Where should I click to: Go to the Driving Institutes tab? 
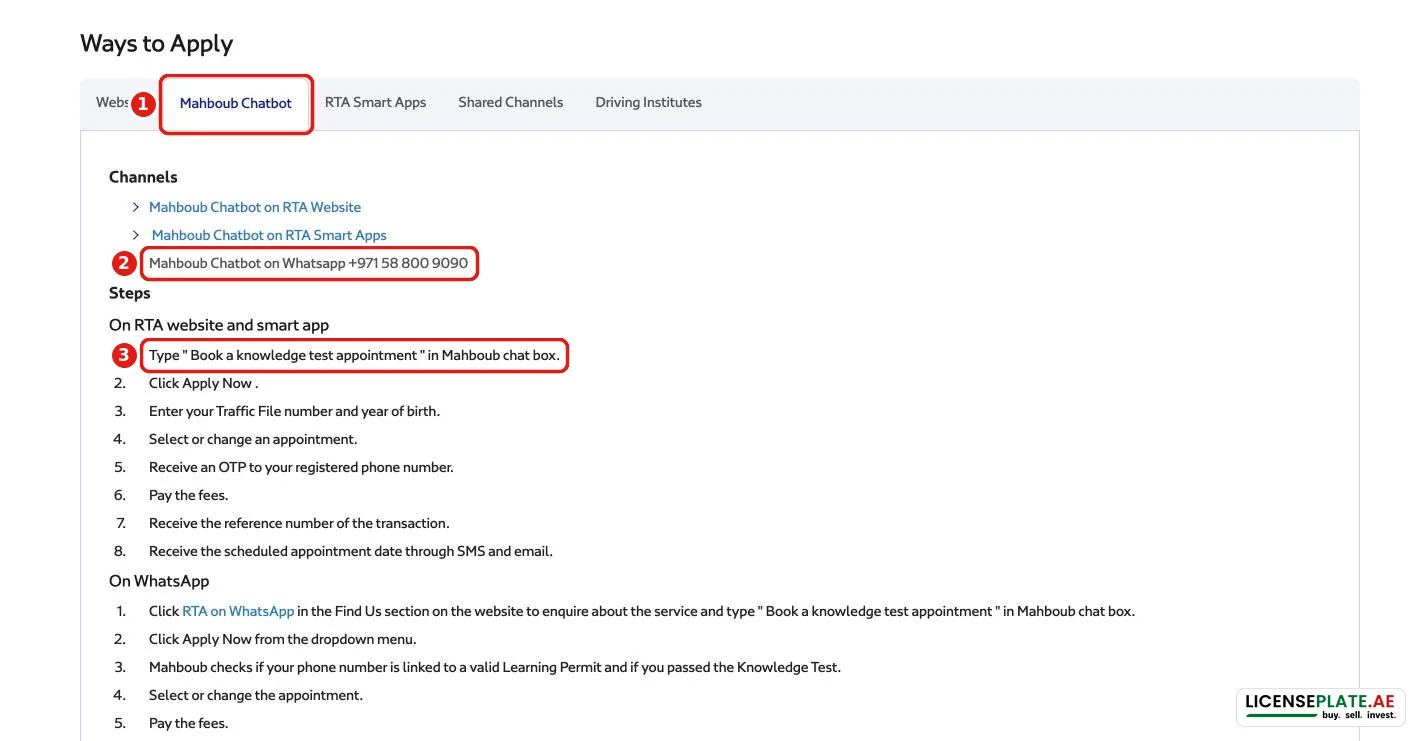649,103
